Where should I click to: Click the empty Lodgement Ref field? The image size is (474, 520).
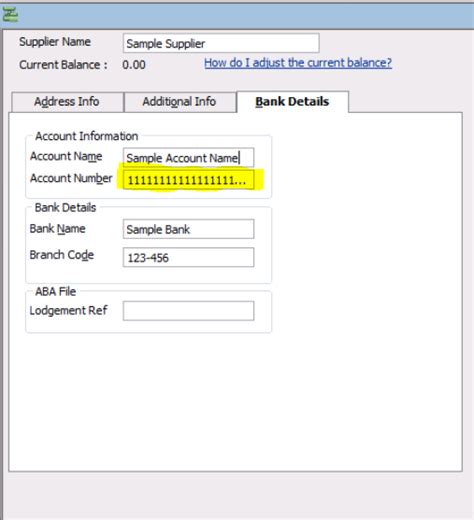pyautogui.click(x=188, y=311)
